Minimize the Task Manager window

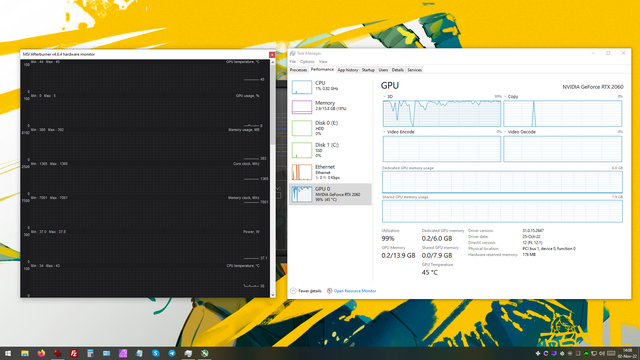pyautogui.click(x=593, y=53)
